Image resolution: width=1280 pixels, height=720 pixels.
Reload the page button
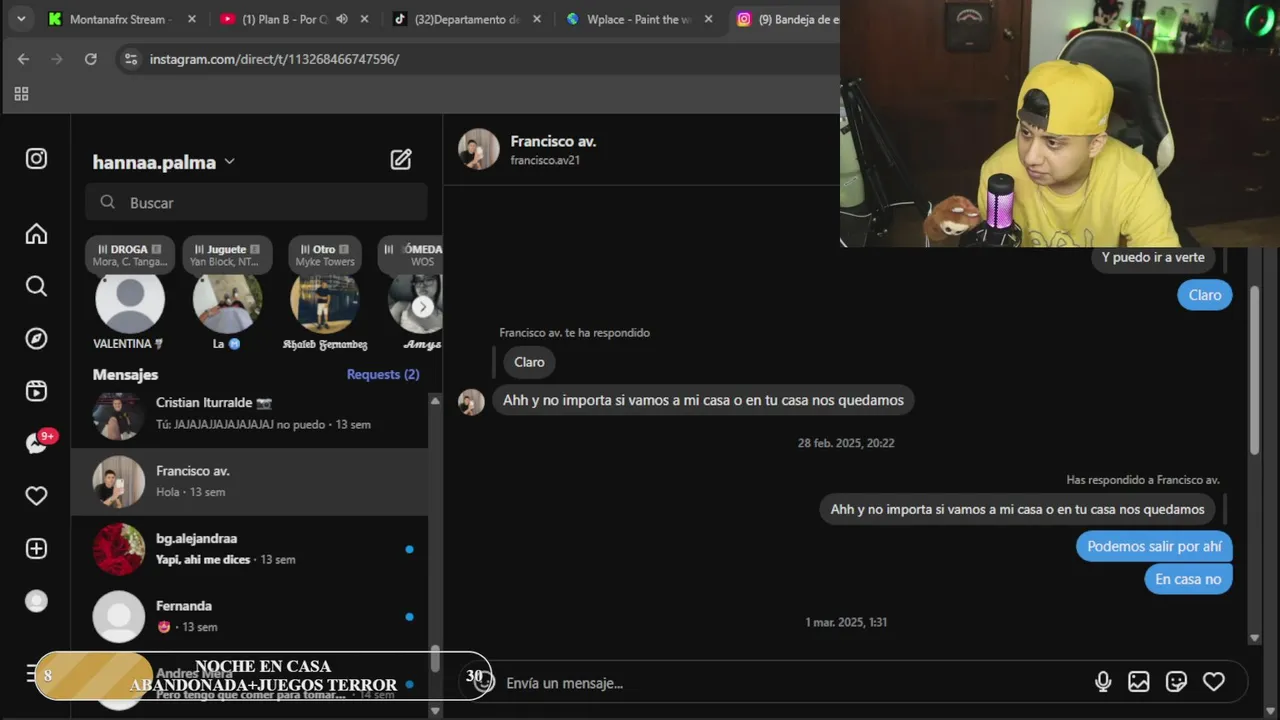tap(90, 59)
